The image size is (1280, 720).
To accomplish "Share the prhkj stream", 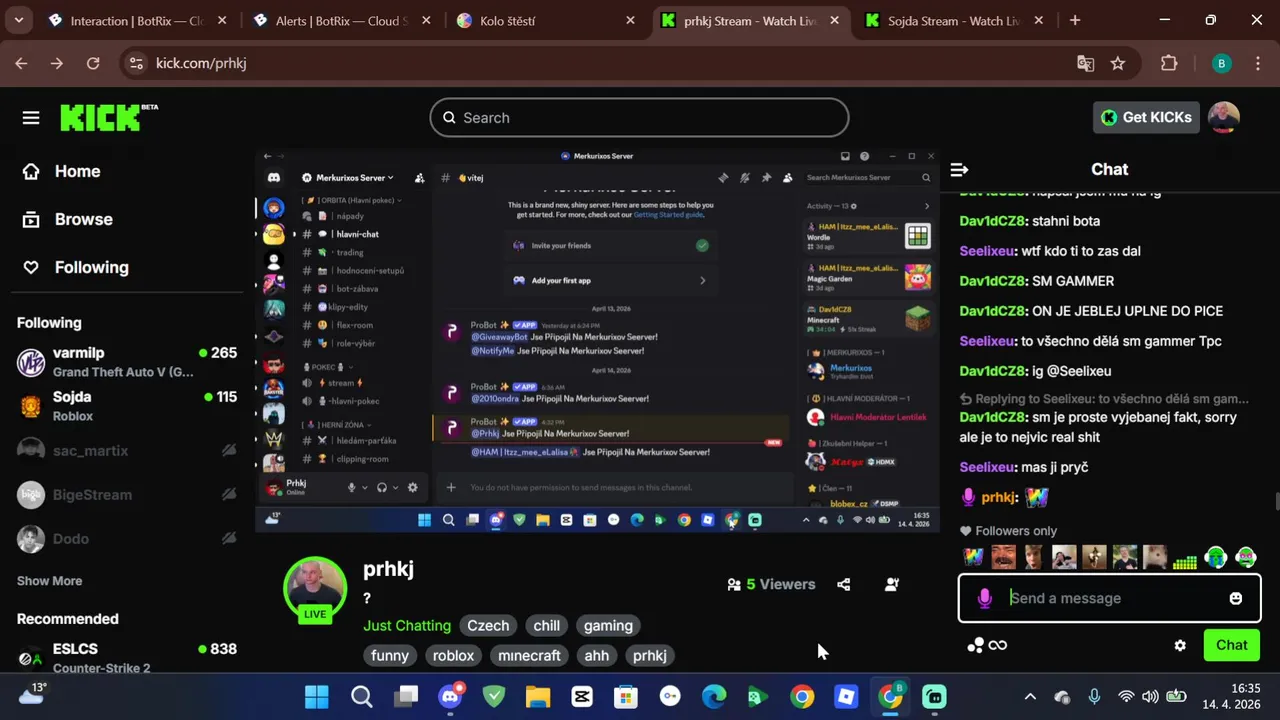I will click(844, 584).
